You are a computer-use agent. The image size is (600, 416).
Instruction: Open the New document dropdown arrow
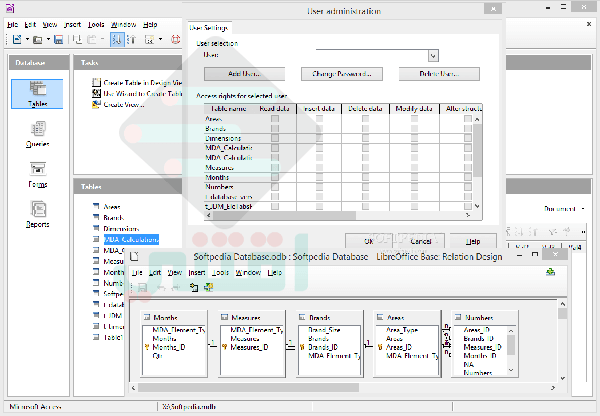pos(28,39)
